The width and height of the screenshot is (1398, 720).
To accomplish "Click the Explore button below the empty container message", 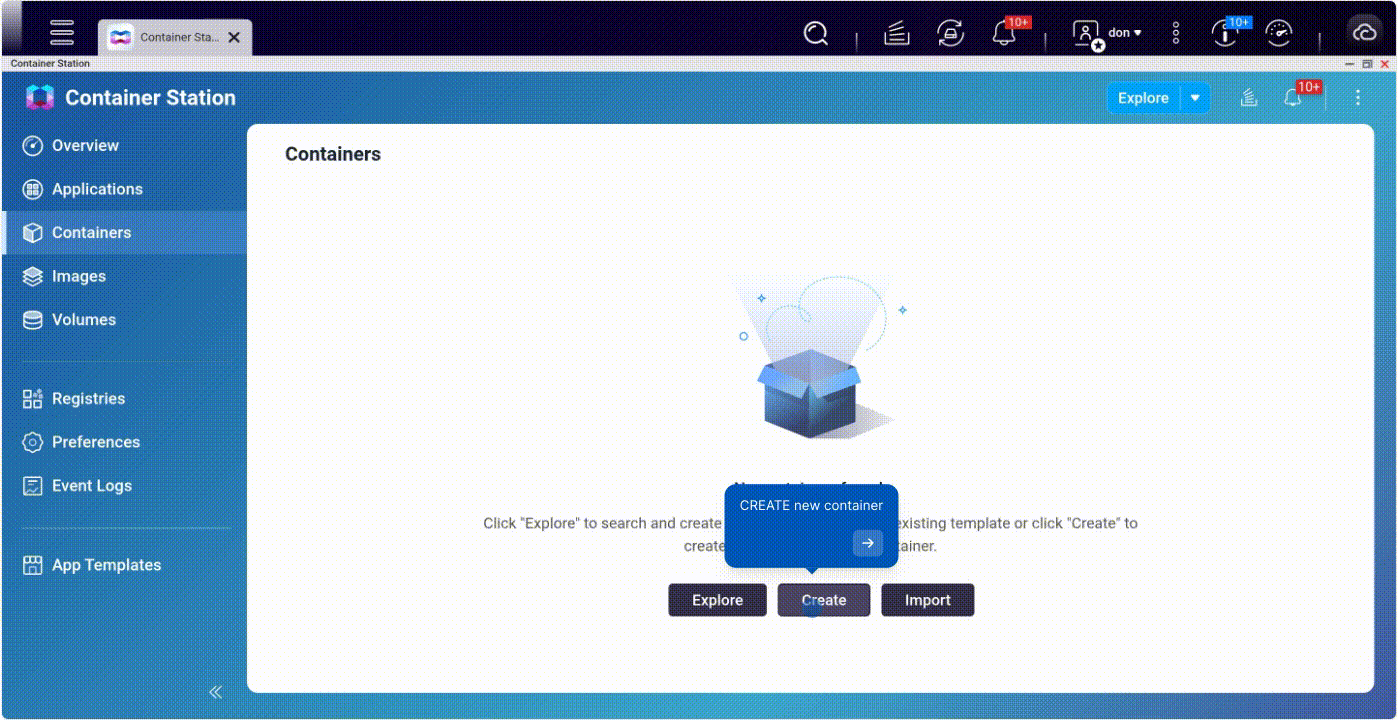I will (x=718, y=600).
